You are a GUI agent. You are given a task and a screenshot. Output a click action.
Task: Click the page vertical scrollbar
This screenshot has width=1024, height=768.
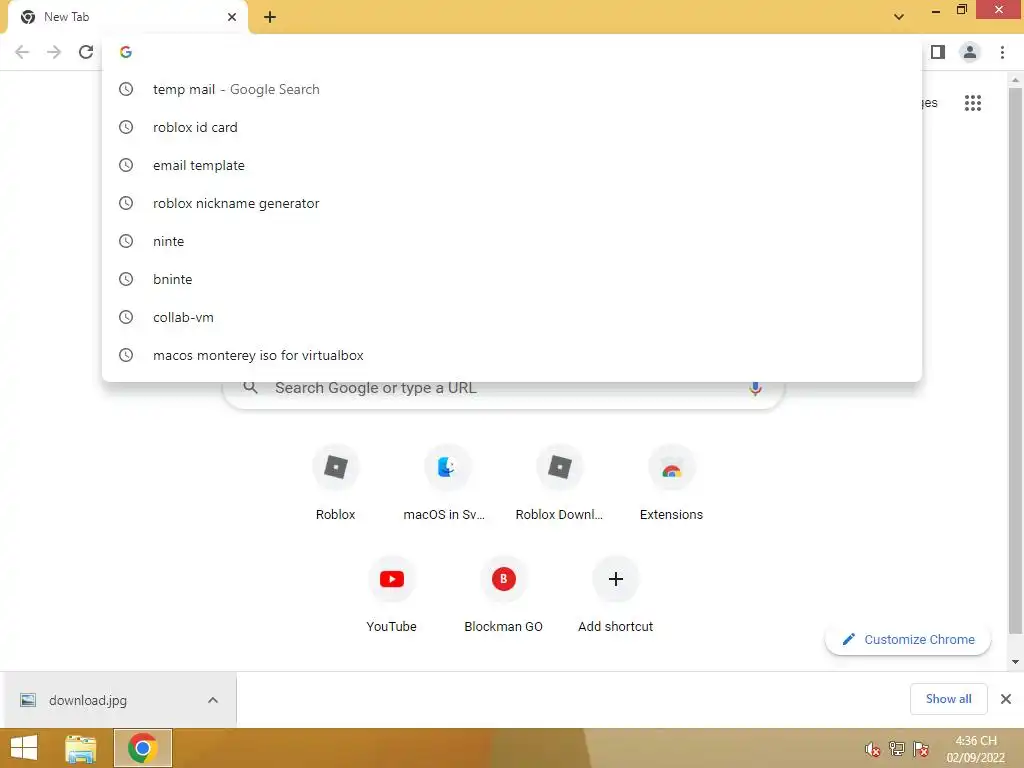1015,359
